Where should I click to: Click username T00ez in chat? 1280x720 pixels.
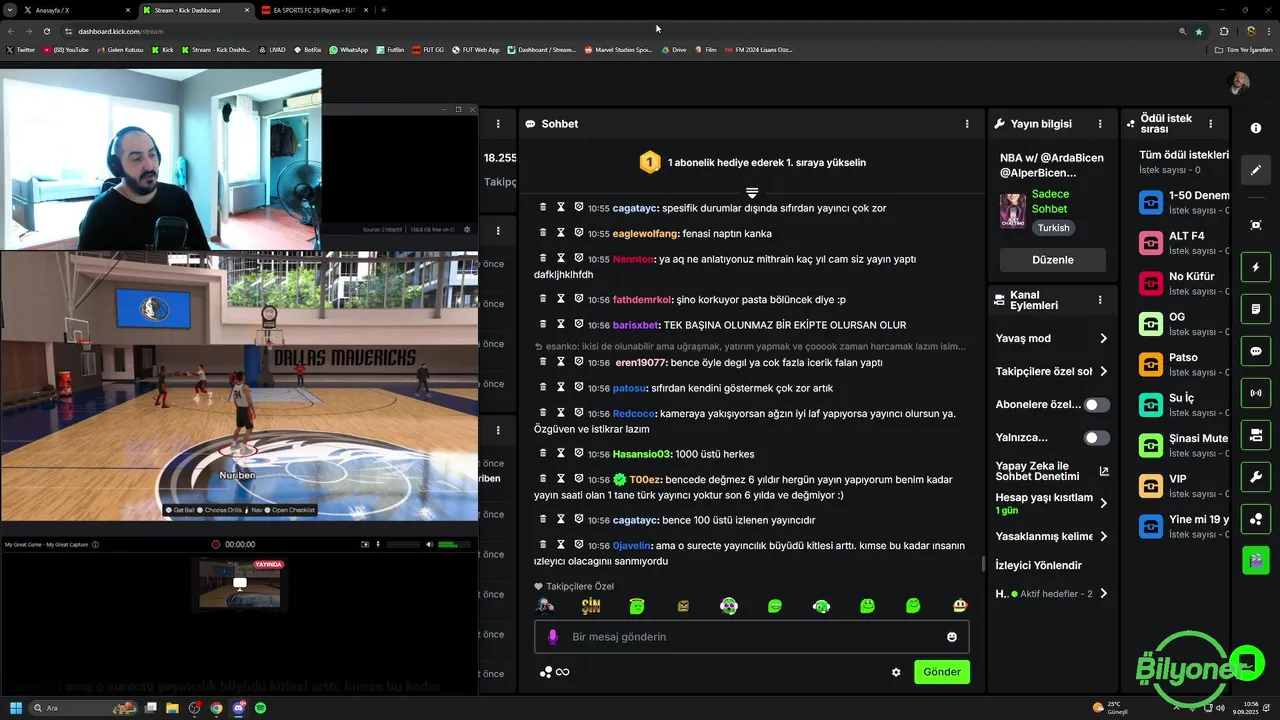645,479
